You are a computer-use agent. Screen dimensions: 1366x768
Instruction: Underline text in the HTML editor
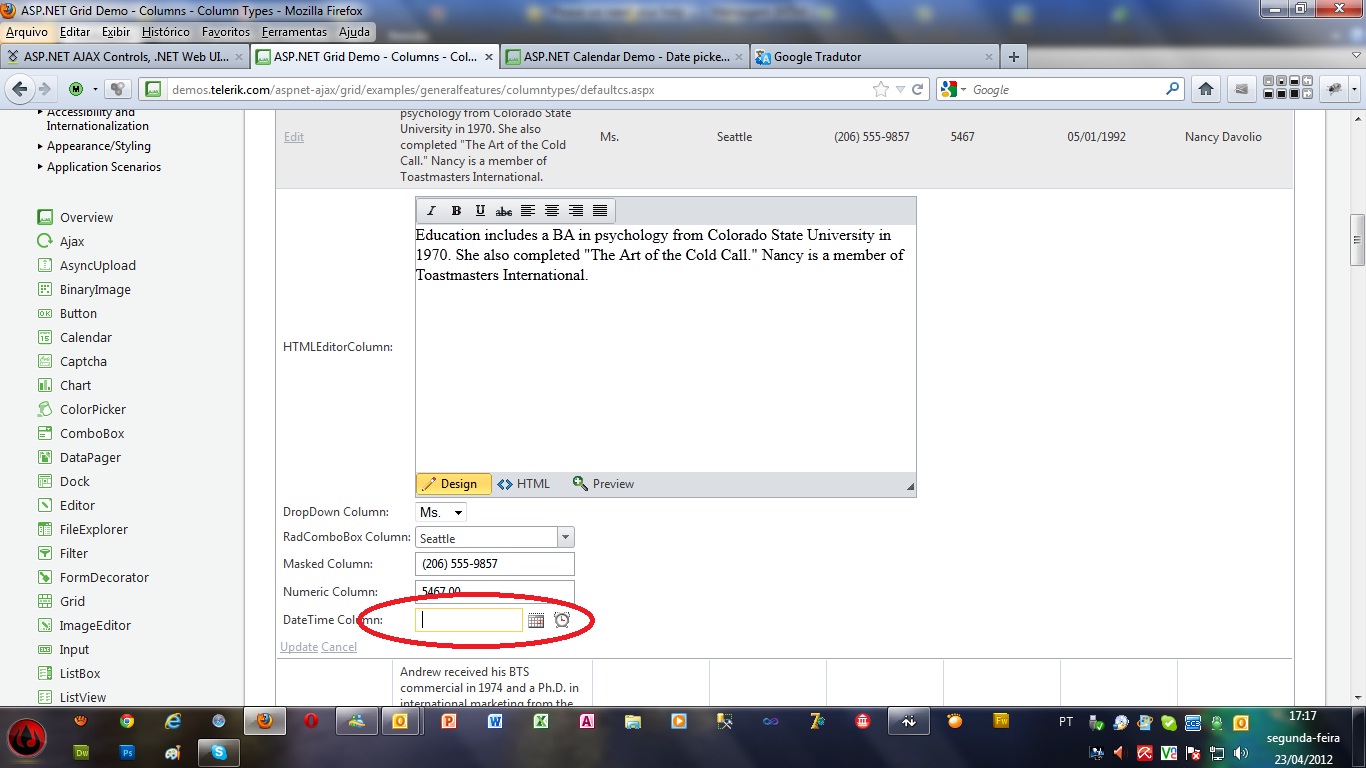480,210
